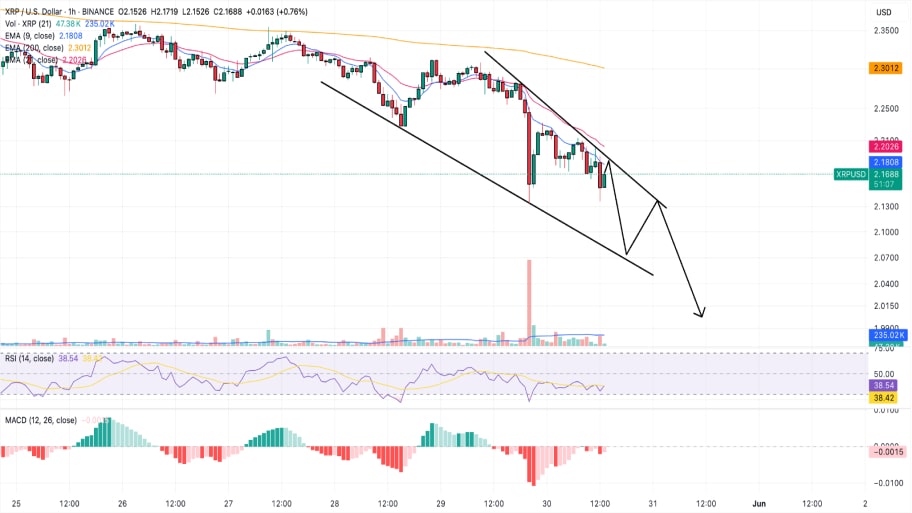Click the blue 2.1808 EMA price label
The height and width of the screenshot is (513, 912).
coord(884,161)
